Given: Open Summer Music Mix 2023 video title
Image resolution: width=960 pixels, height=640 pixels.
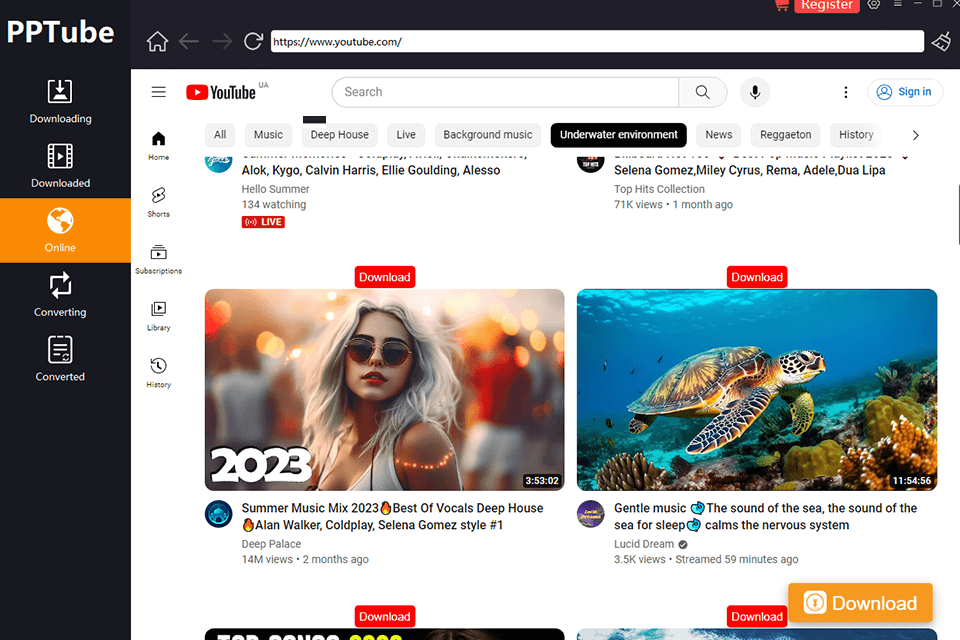Looking at the screenshot, I should 392,516.
